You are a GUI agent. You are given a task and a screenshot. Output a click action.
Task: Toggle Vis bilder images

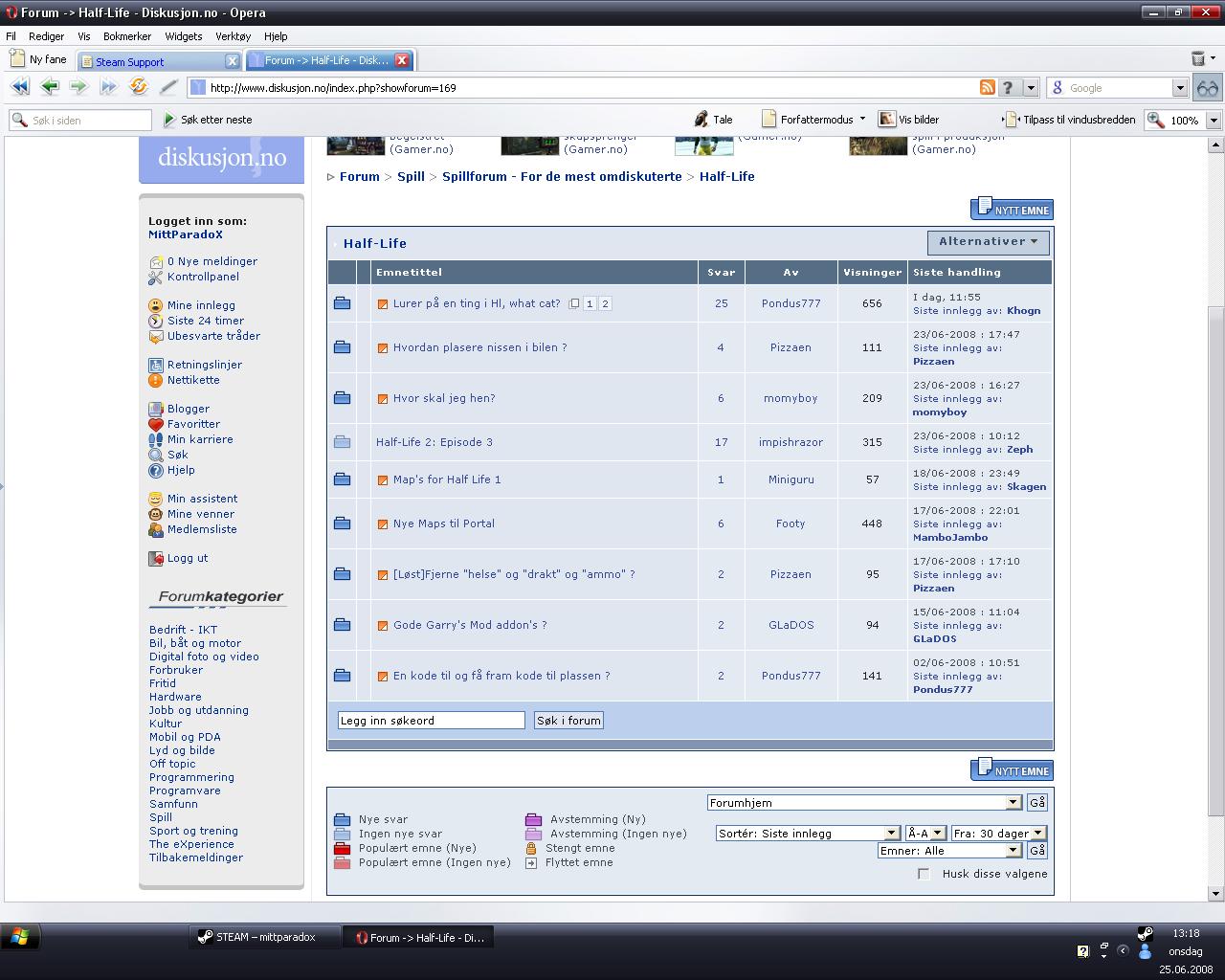[909, 120]
